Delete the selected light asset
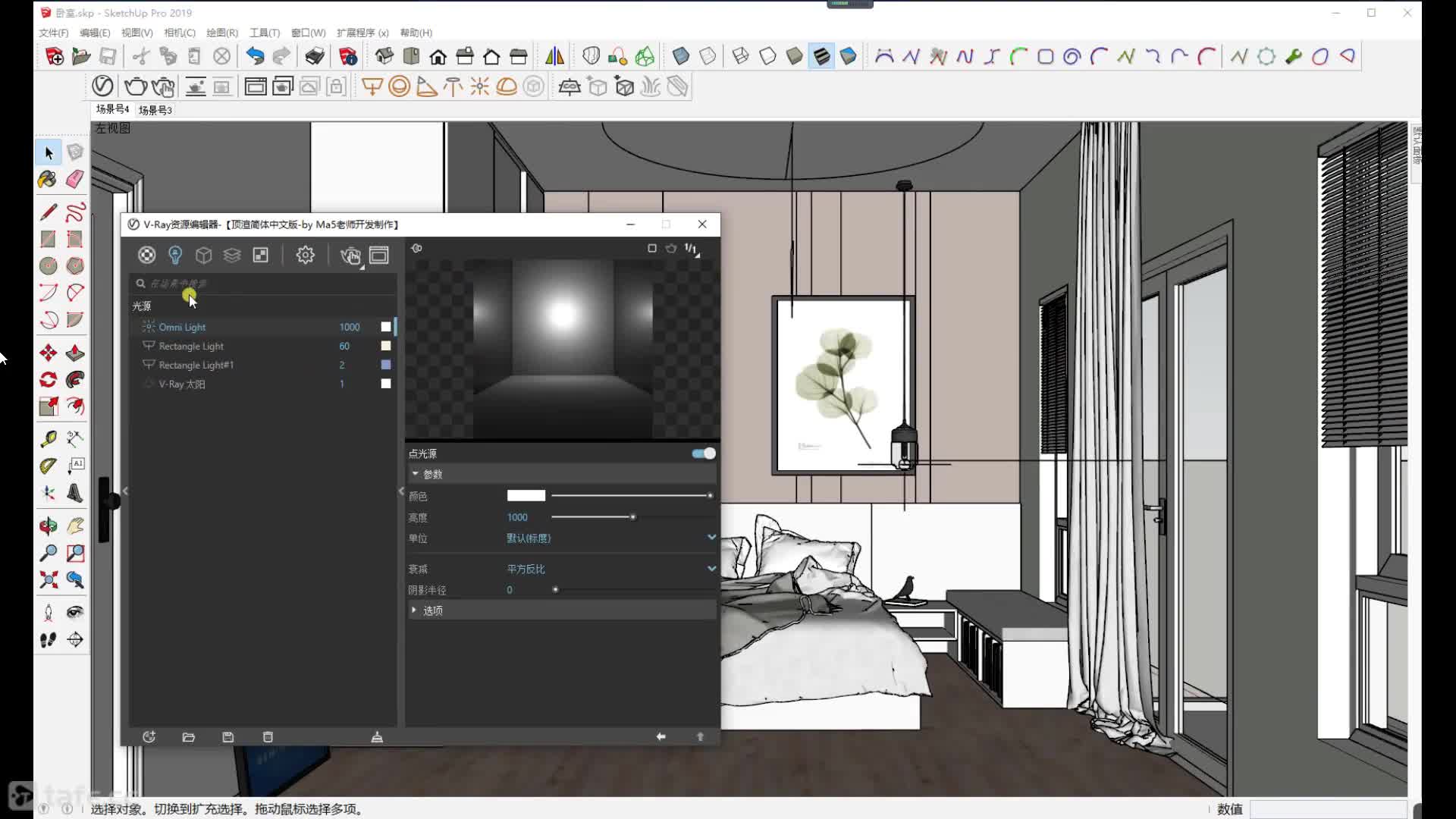The height and width of the screenshot is (819, 1456). pos(268,736)
